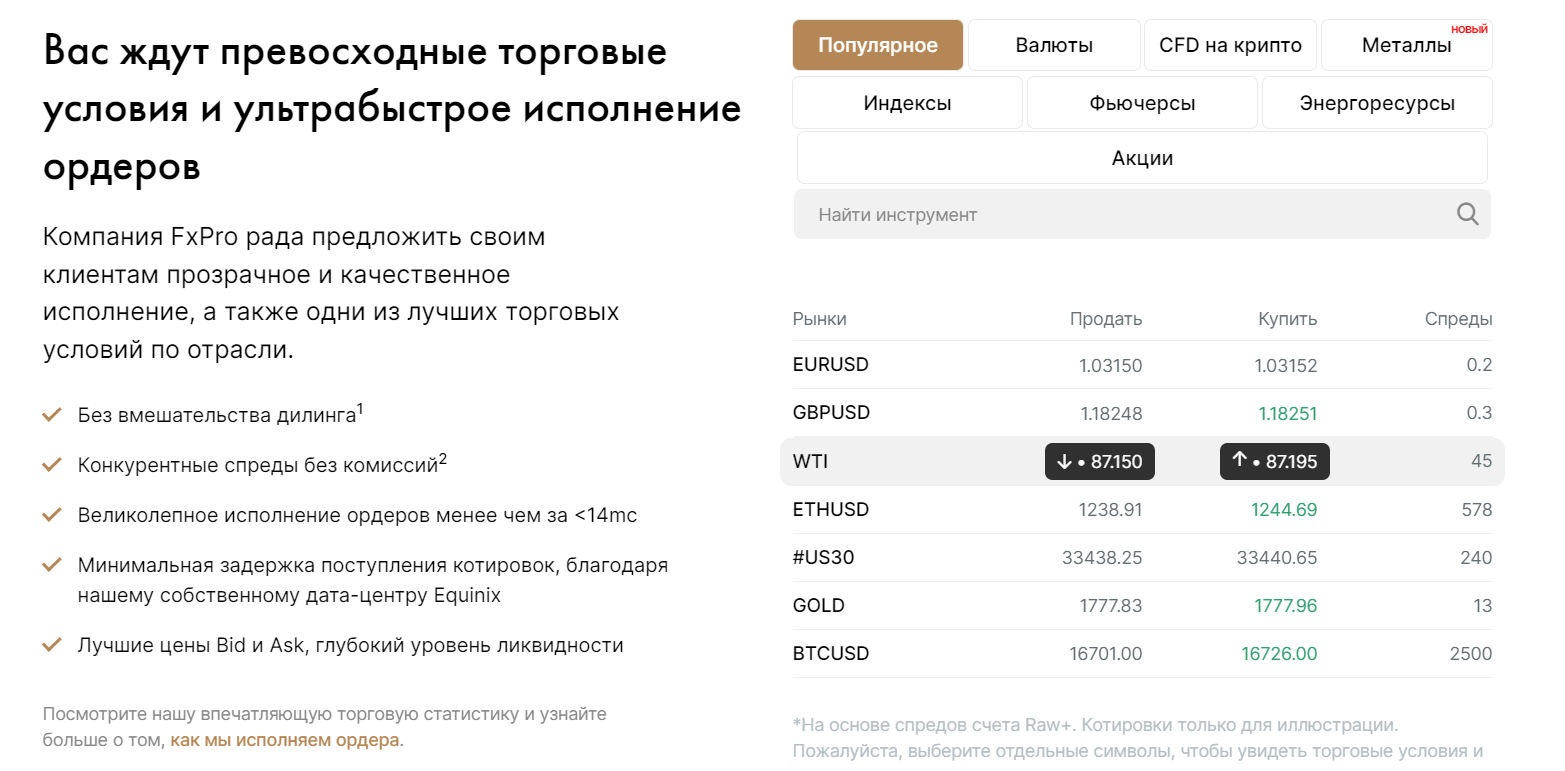Viewport: 1565px width, 771px height.
Task: Open the CFD на крипто tab
Action: tap(1230, 45)
